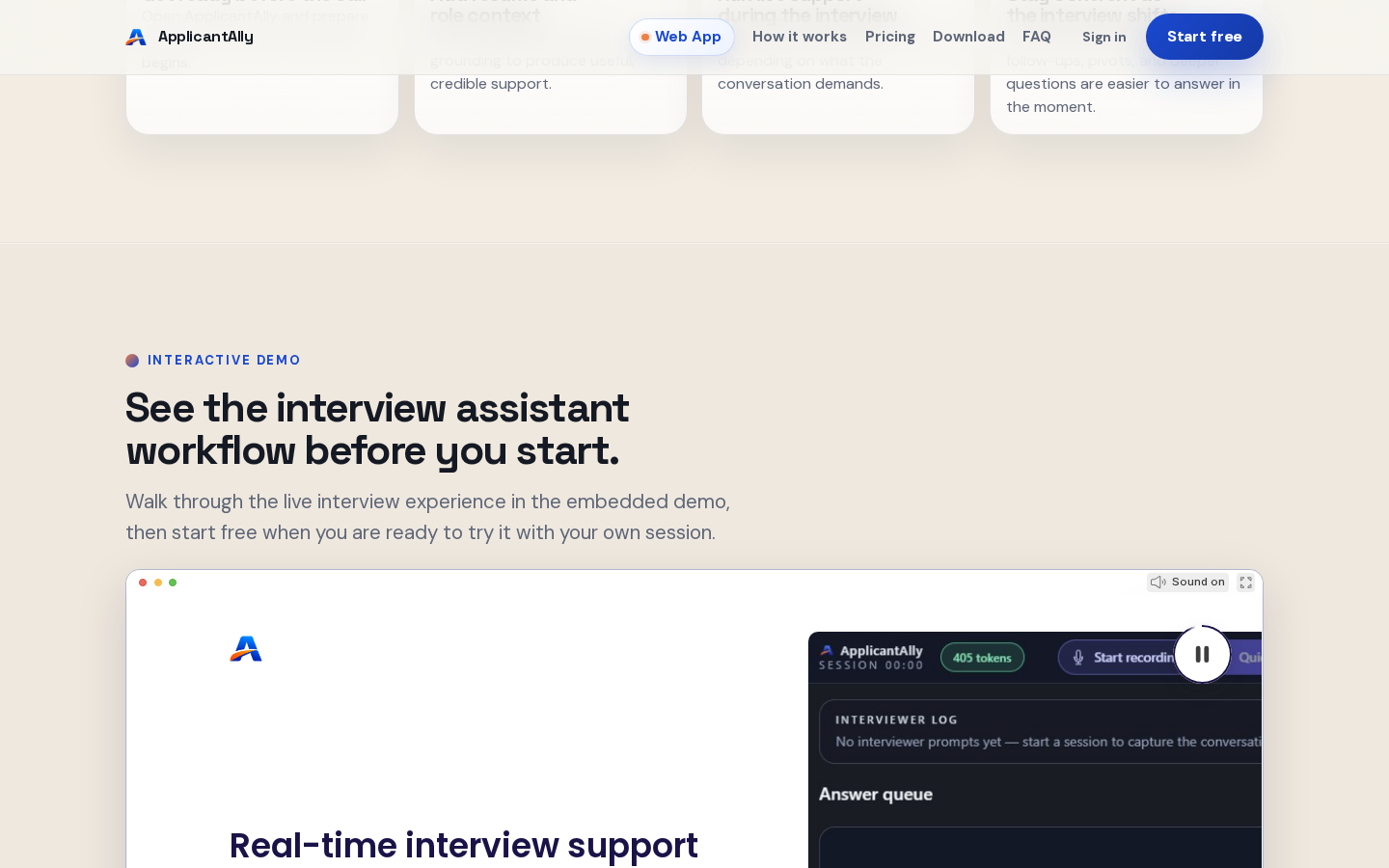Go to How it works section
The height and width of the screenshot is (868, 1389).
coord(800,37)
